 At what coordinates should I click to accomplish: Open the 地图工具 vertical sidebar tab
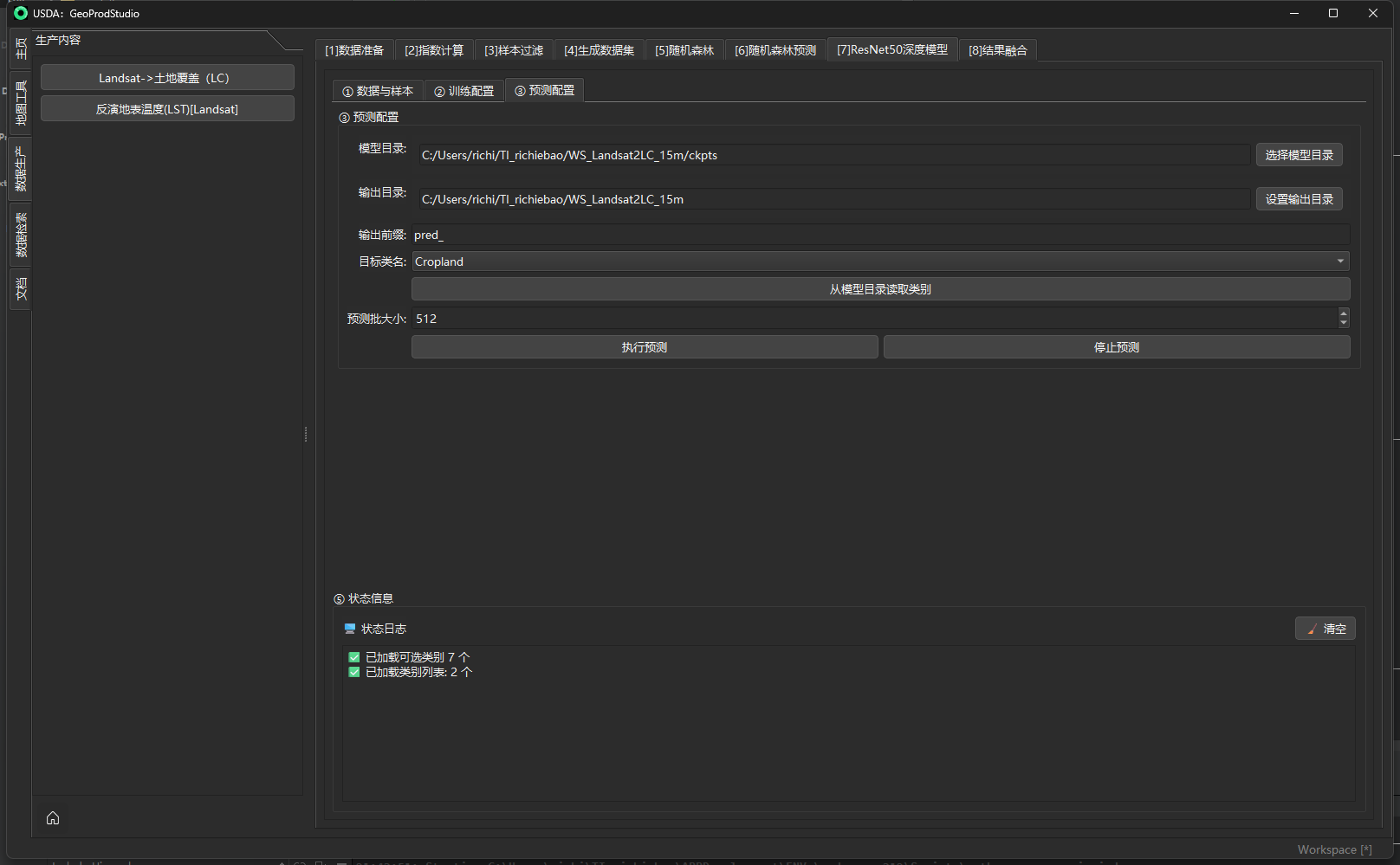[x=21, y=103]
